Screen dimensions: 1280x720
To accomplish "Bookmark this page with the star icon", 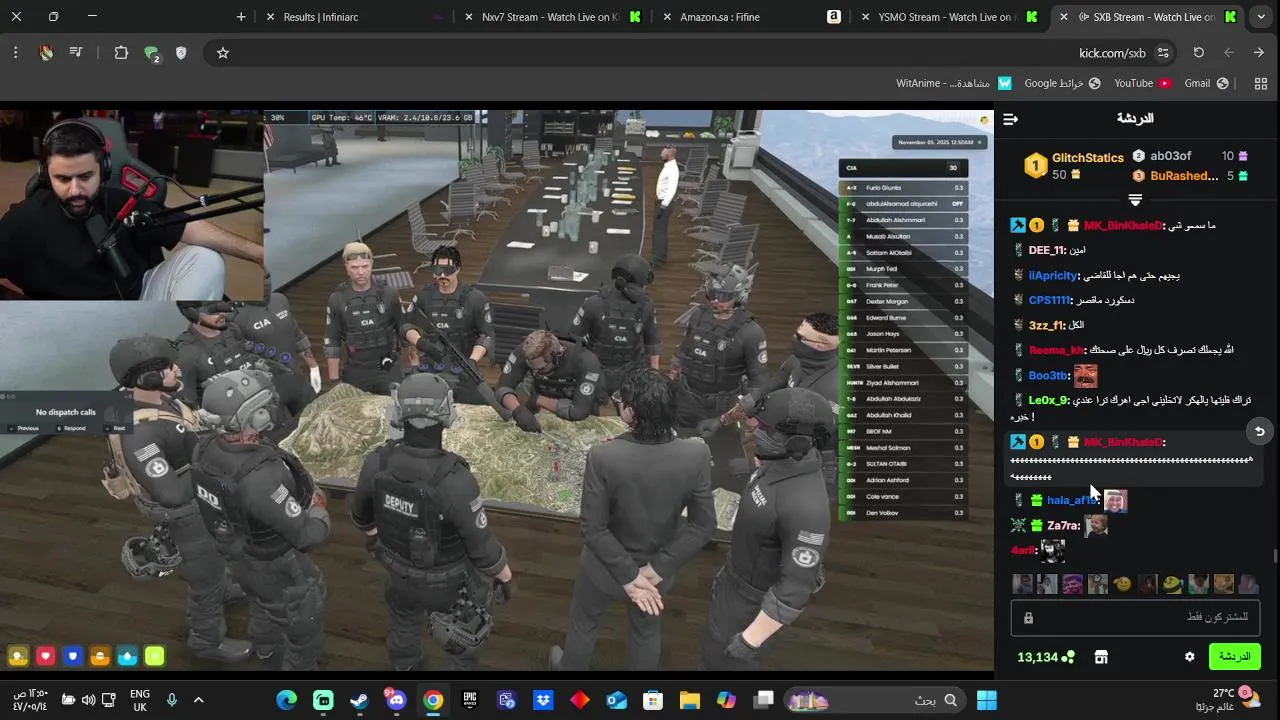I will pyautogui.click(x=223, y=53).
